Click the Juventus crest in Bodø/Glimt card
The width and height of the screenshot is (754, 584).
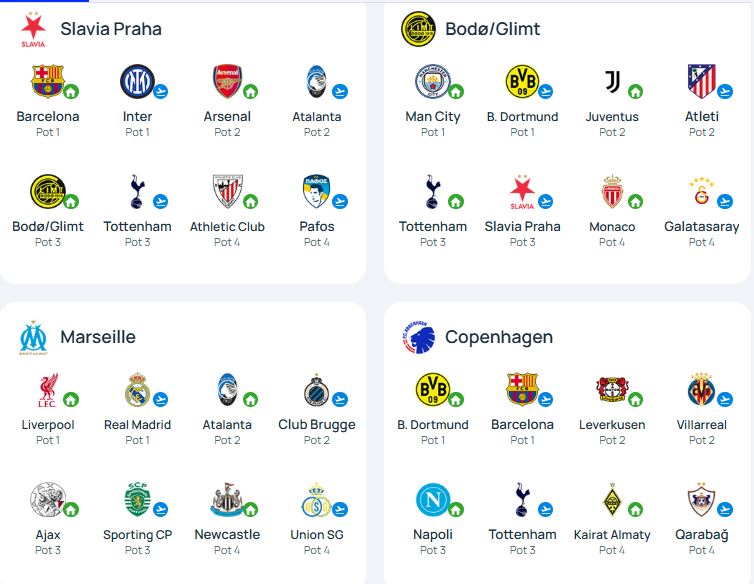point(612,81)
